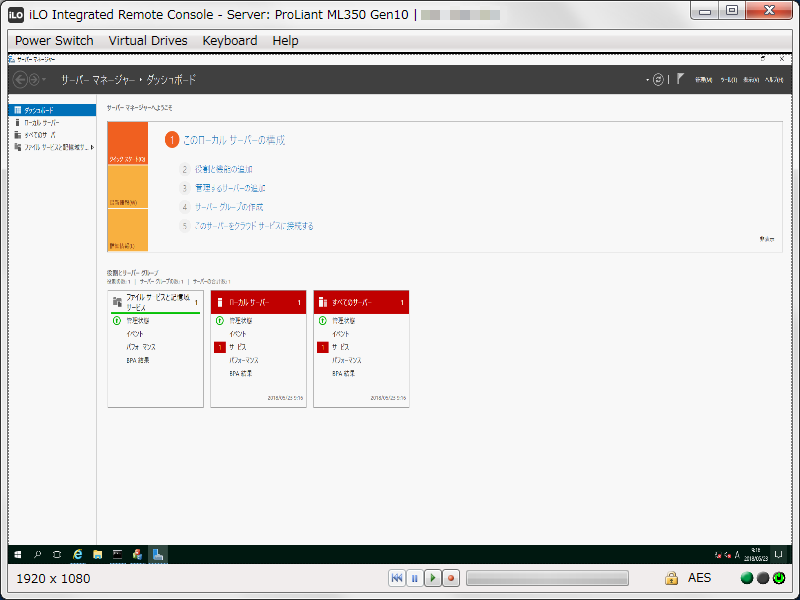Click the red badge beside ローカル サーバー サービス
This screenshot has width=800, height=600.
click(x=220, y=347)
